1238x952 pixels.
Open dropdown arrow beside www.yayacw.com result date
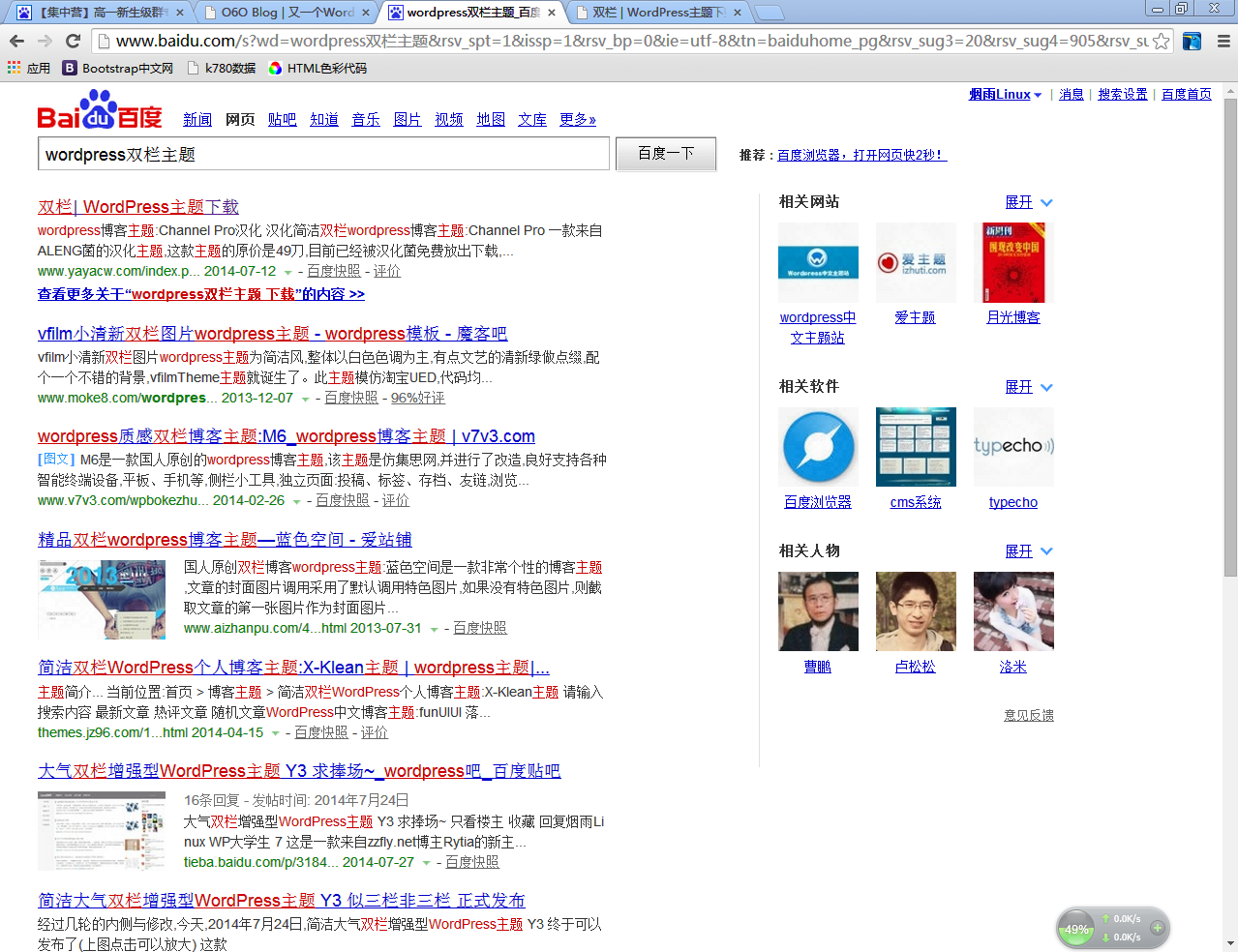click(x=287, y=273)
